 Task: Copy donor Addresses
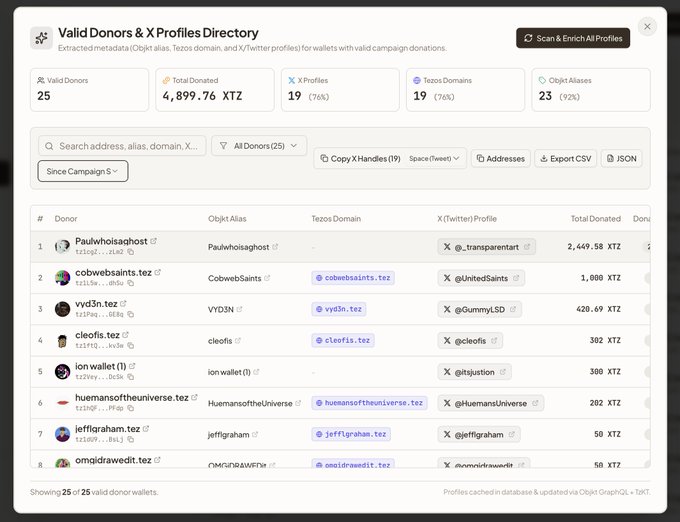pos(500,159)
